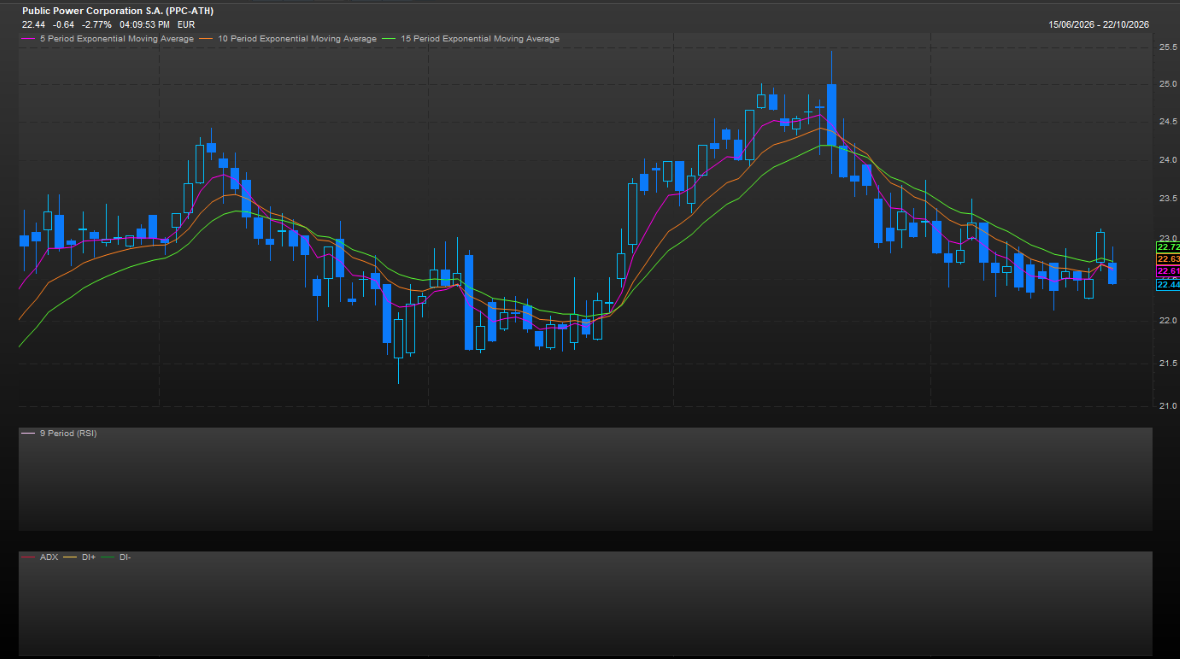This screenshot has width=1180, height=659.
Task: Click the 04:09:53 PM timestamp
Action: coord(144,25)
